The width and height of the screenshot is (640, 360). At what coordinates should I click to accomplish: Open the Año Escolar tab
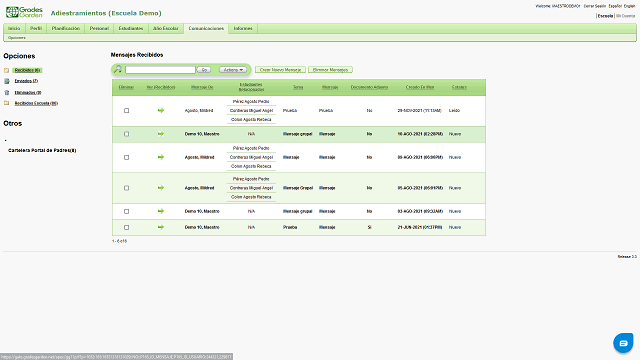pyautogui.click(x=166, y=28)
